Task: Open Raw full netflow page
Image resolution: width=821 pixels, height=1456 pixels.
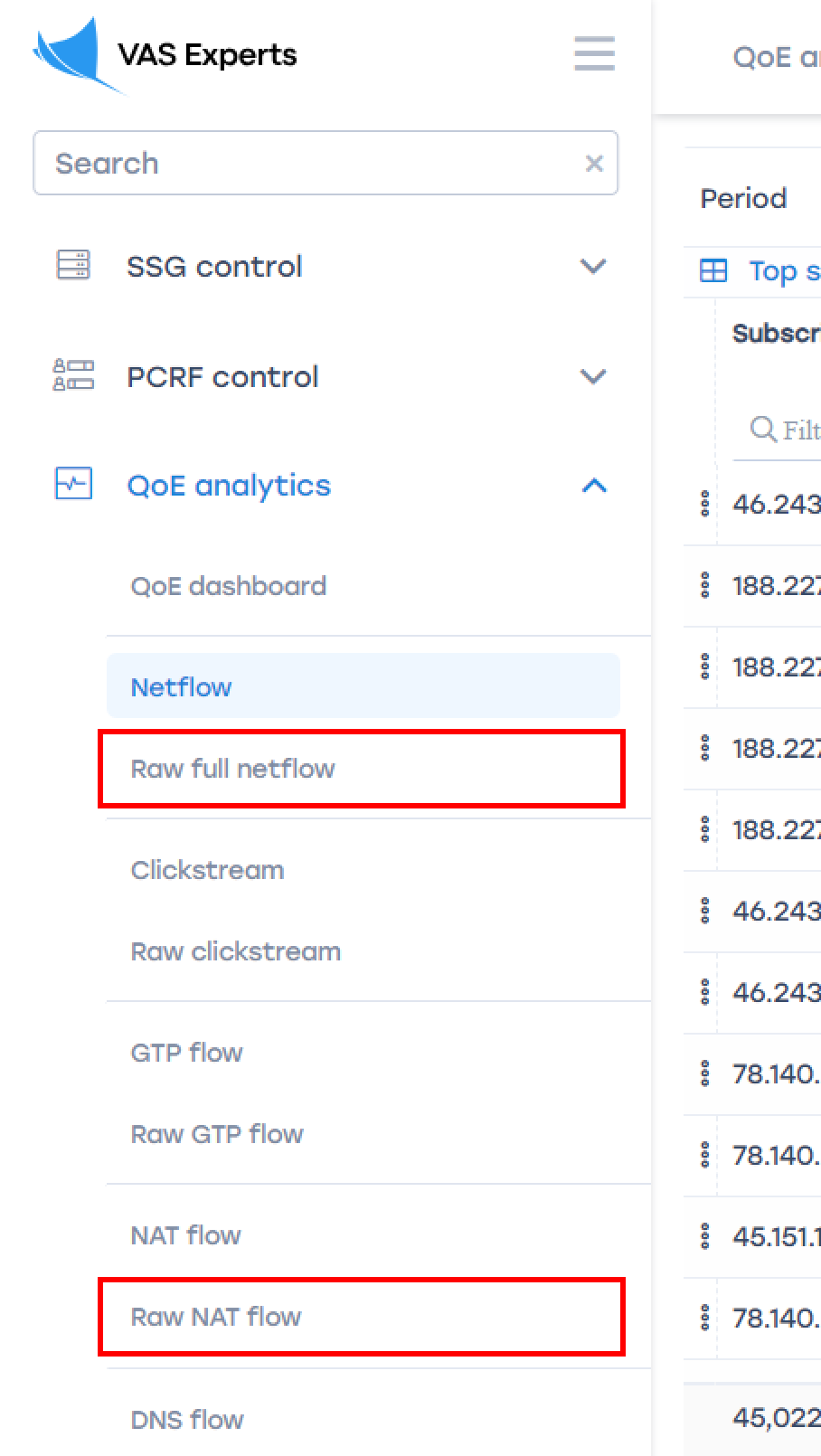Action: (x=232, y=769)
